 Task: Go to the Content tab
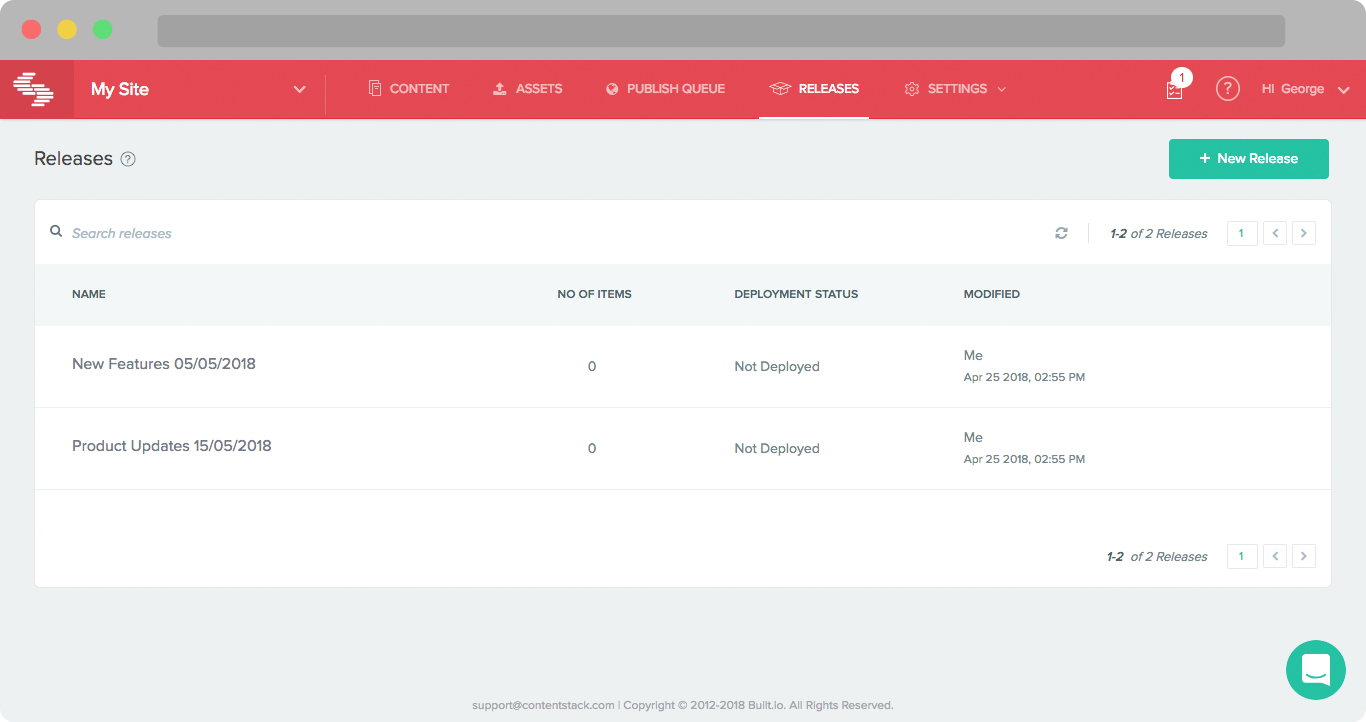pyautogui.click(x=409, y=89)
